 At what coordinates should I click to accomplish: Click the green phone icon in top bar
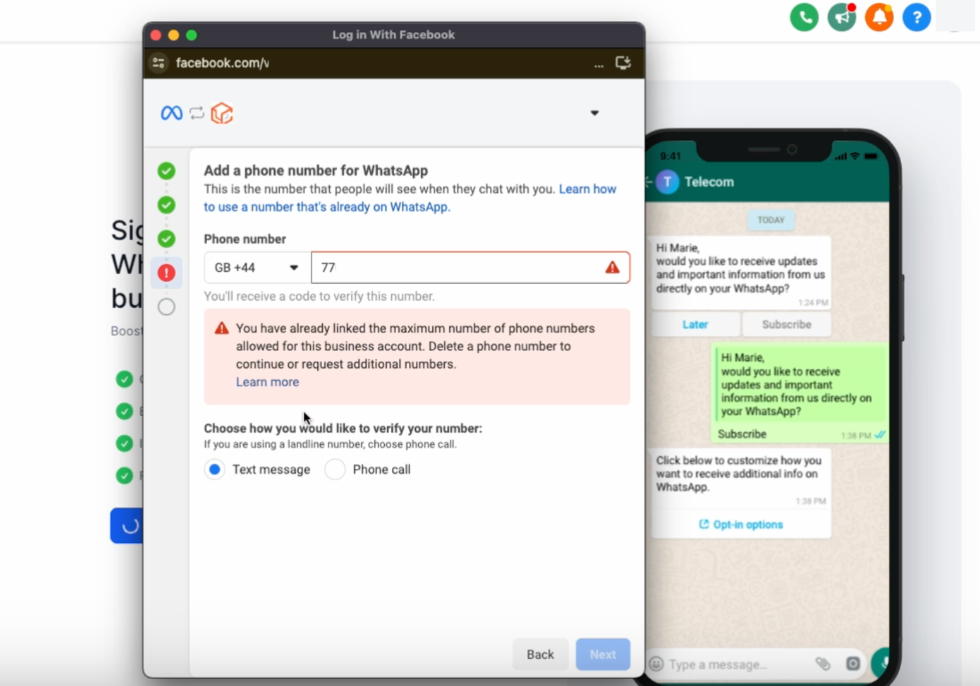coord(804,17)
